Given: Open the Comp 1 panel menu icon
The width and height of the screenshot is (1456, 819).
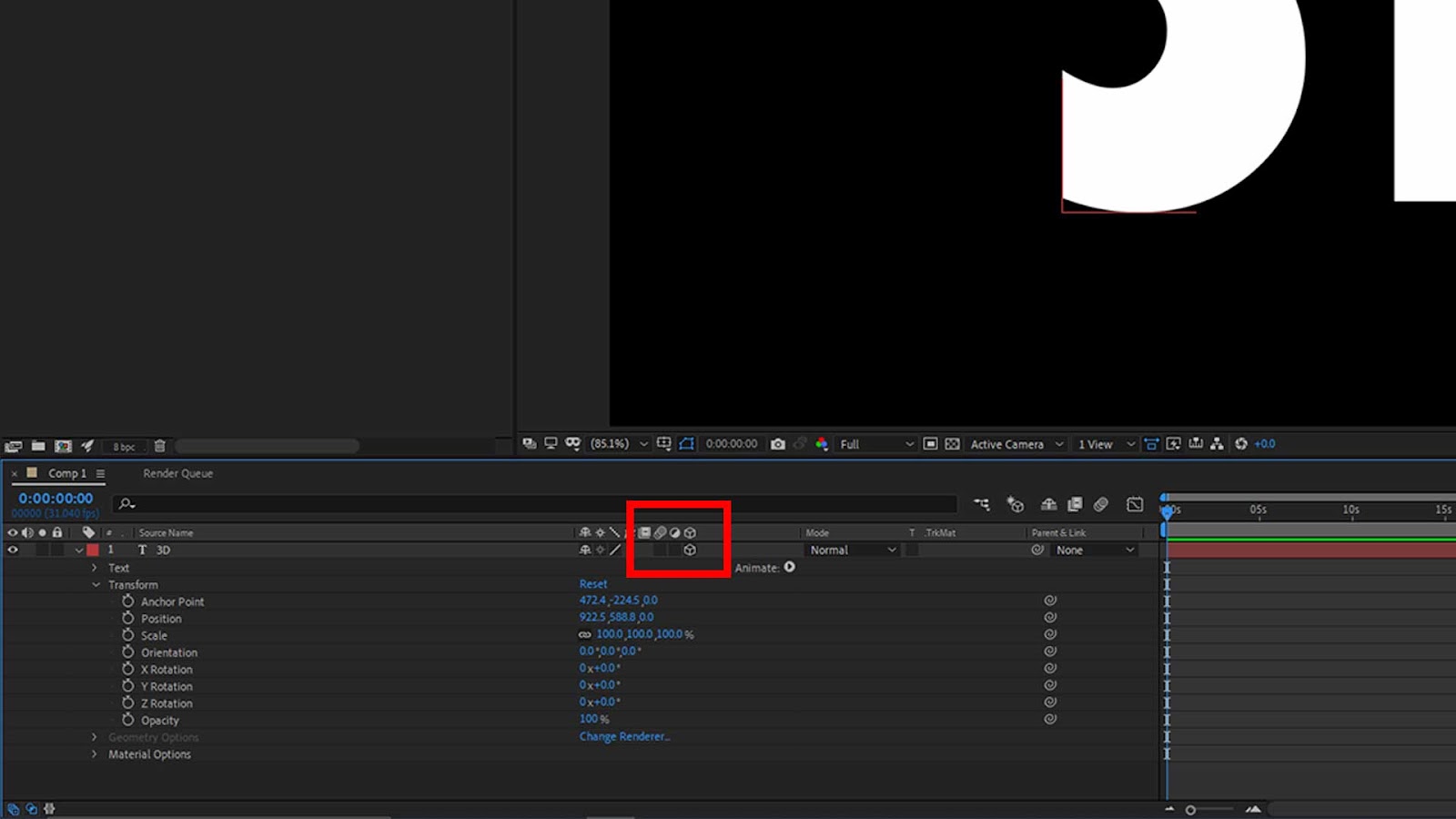Looking at the screenshot, I should 100,473.
